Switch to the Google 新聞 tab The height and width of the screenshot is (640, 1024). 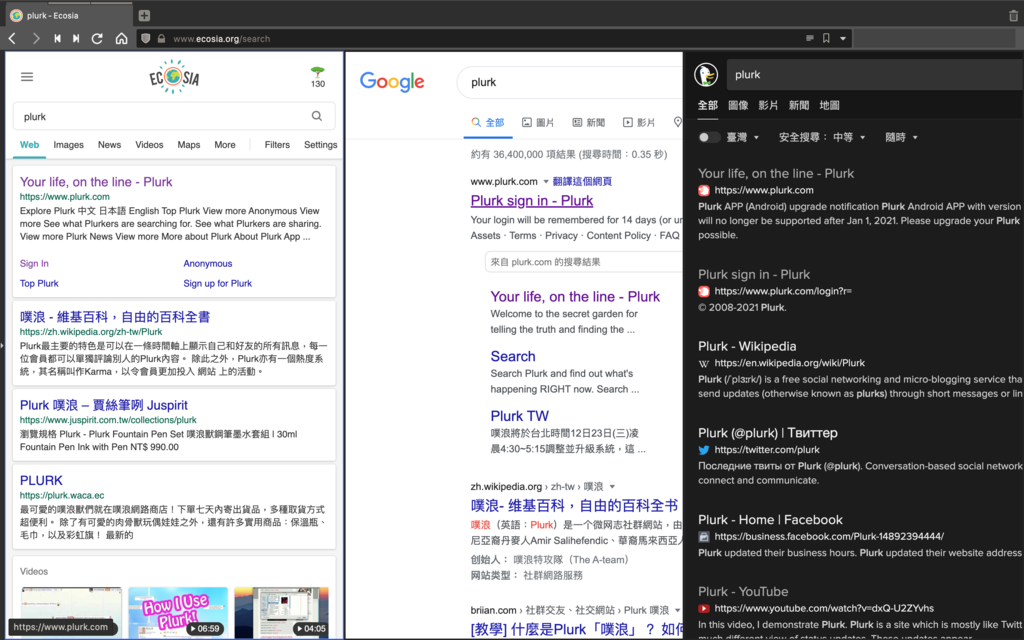pos(588,122)
